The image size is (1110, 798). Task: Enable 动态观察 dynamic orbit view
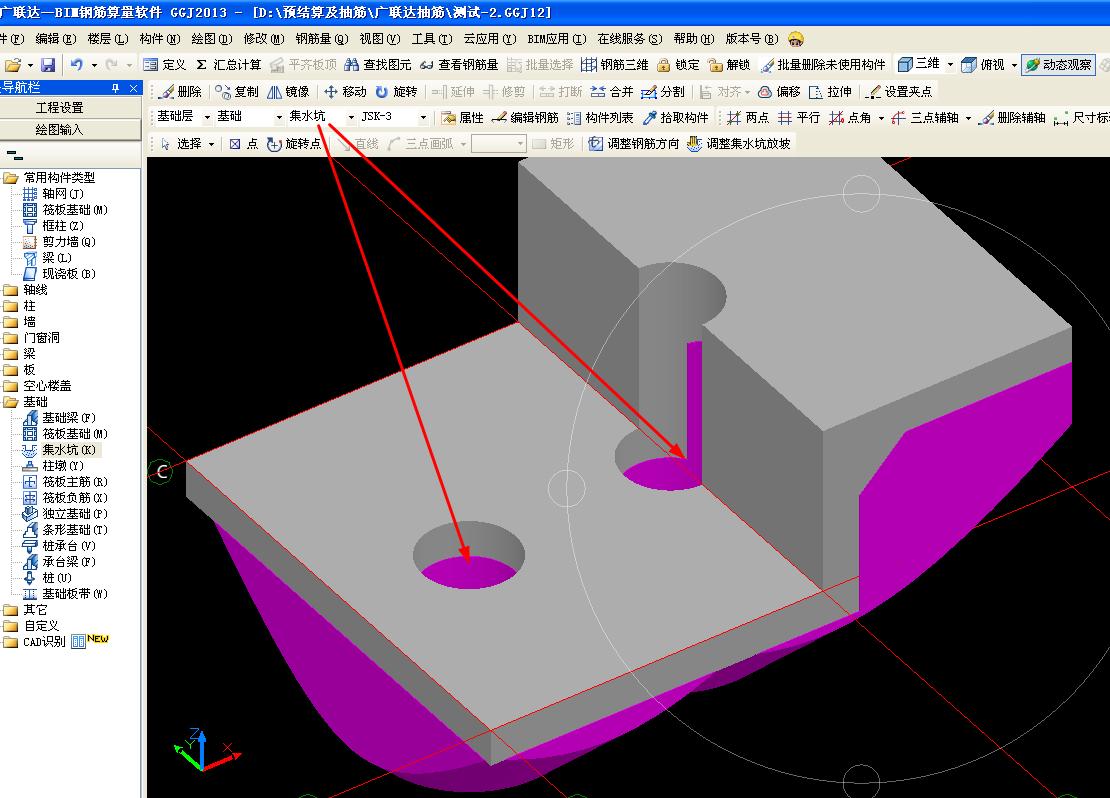(1058, 65)
